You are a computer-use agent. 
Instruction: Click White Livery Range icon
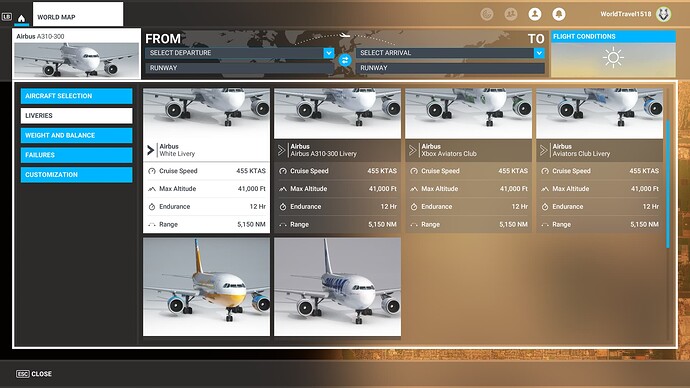152,225
